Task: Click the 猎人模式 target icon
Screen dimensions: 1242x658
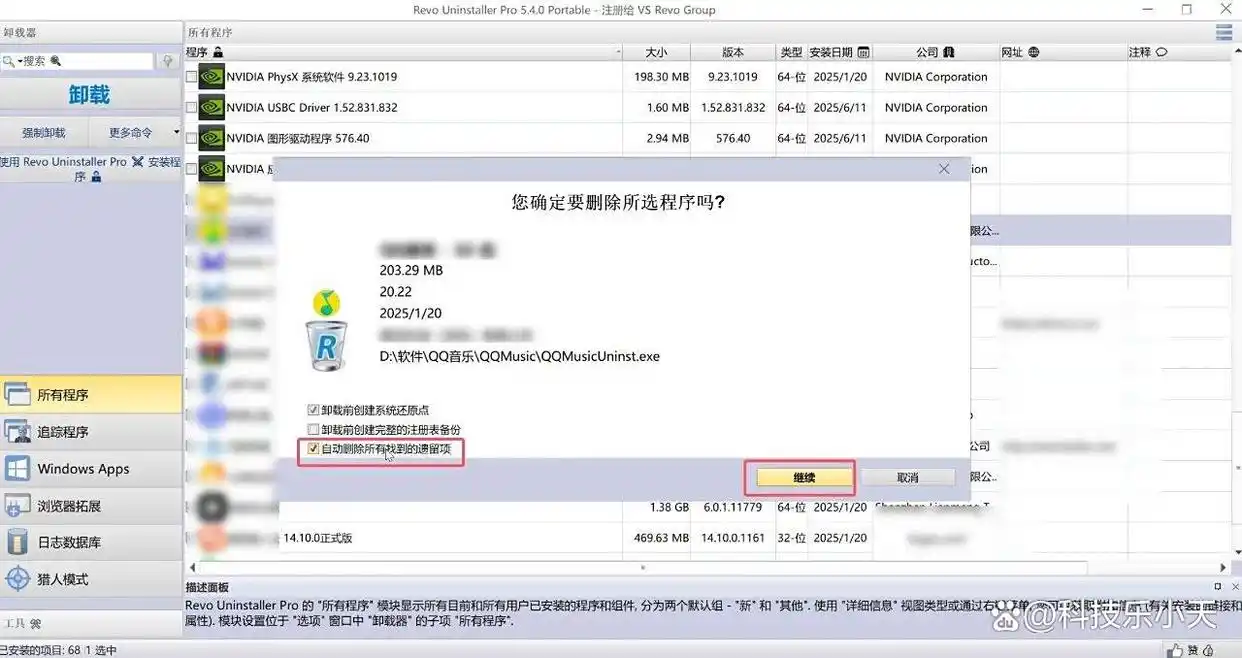Action: point(17,579)
